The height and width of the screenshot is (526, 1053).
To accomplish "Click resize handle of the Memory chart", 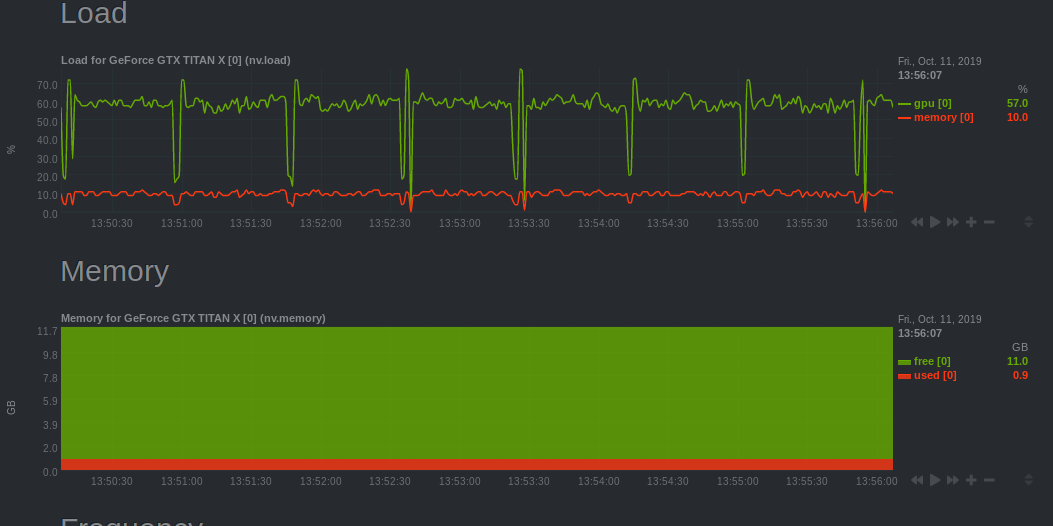I will point(1028,480).
